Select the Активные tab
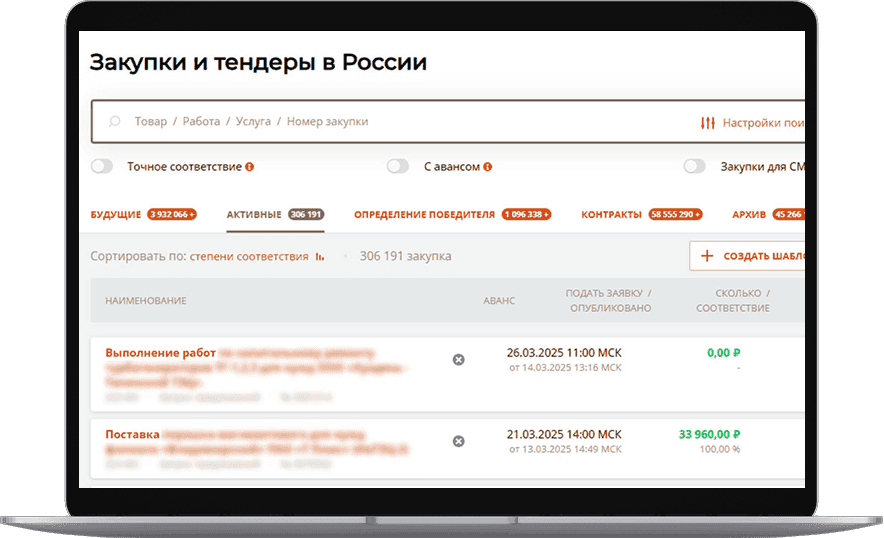Image resolution: width=884 pixels, height=538 pixels. [x=254, y=214]
